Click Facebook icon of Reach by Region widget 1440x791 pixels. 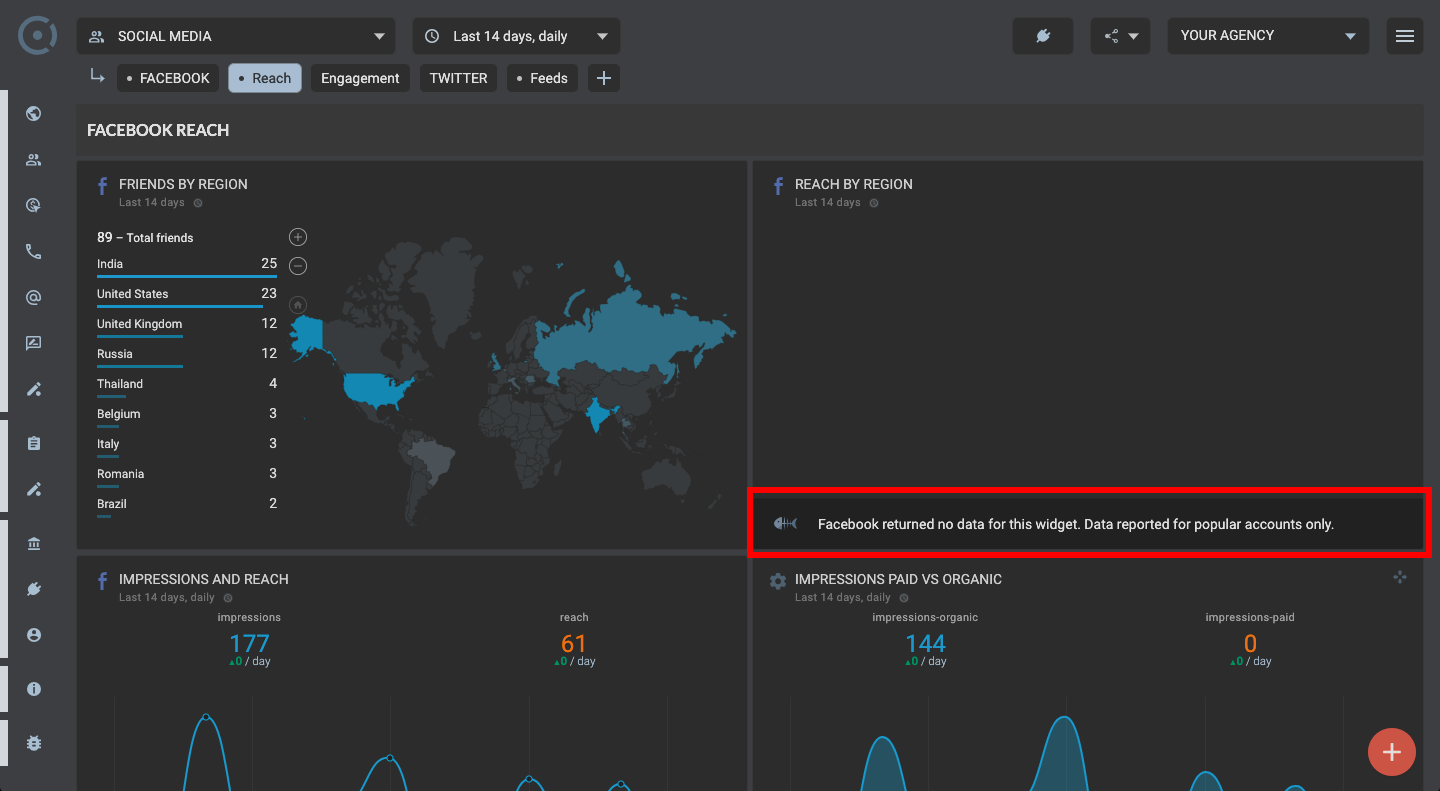(778, 186)
